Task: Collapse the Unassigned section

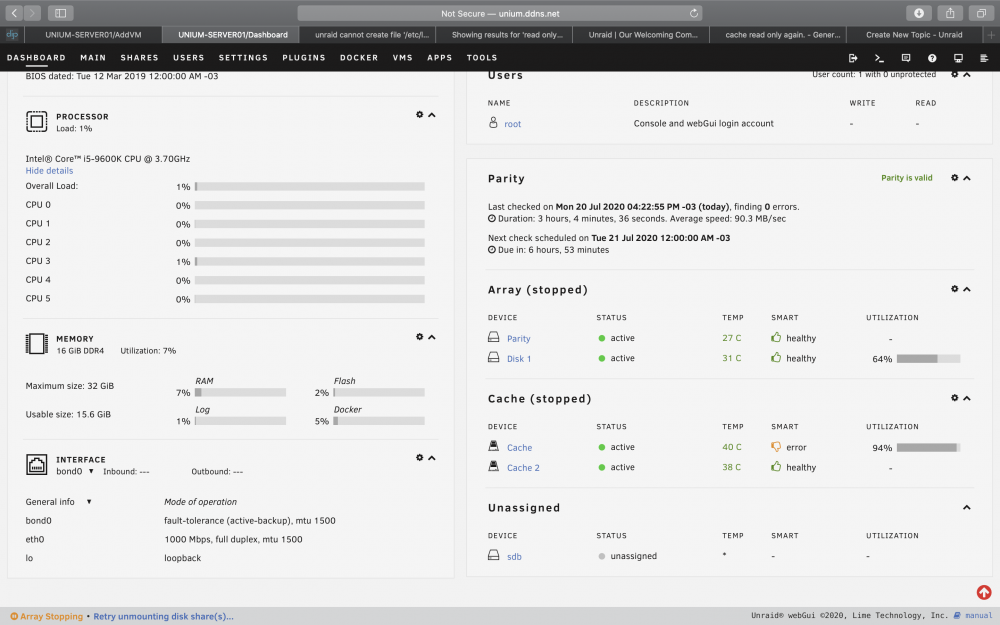Action: point(967,508)
